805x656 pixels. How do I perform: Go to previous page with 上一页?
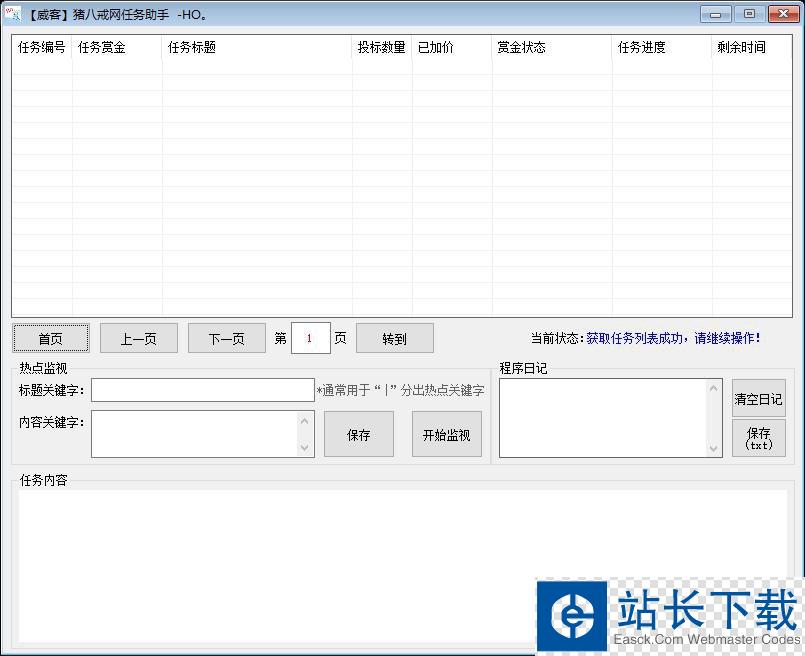pyautogui.click(x=139, y=338)
